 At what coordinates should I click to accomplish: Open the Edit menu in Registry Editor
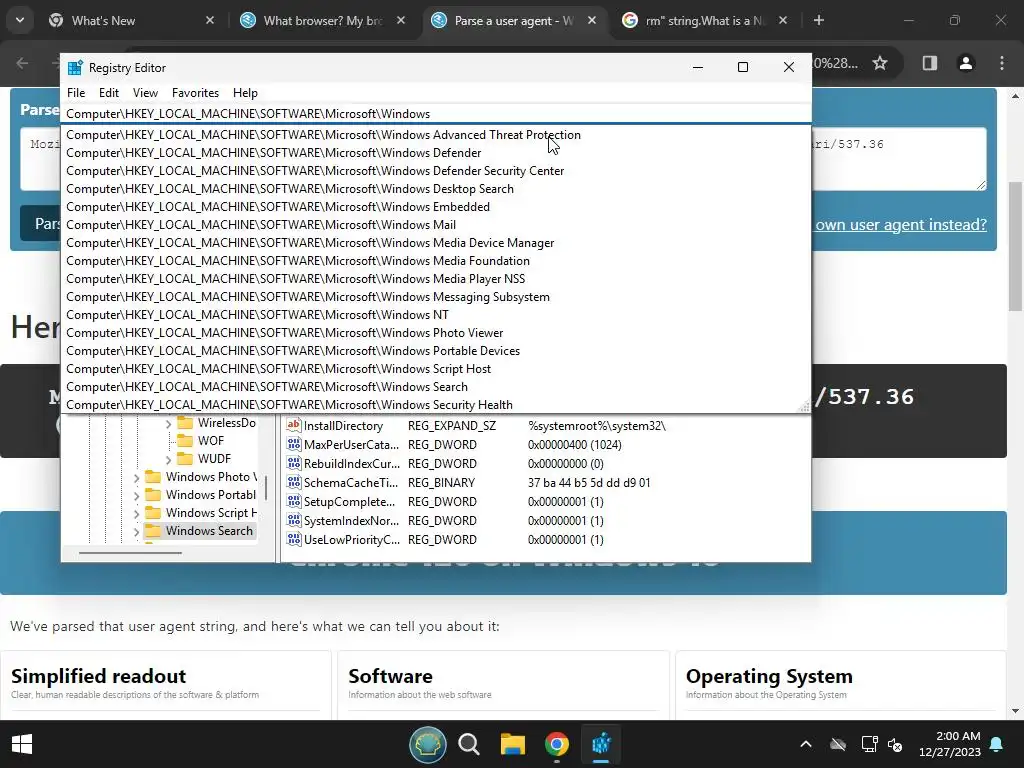click(x=108, y=93)
